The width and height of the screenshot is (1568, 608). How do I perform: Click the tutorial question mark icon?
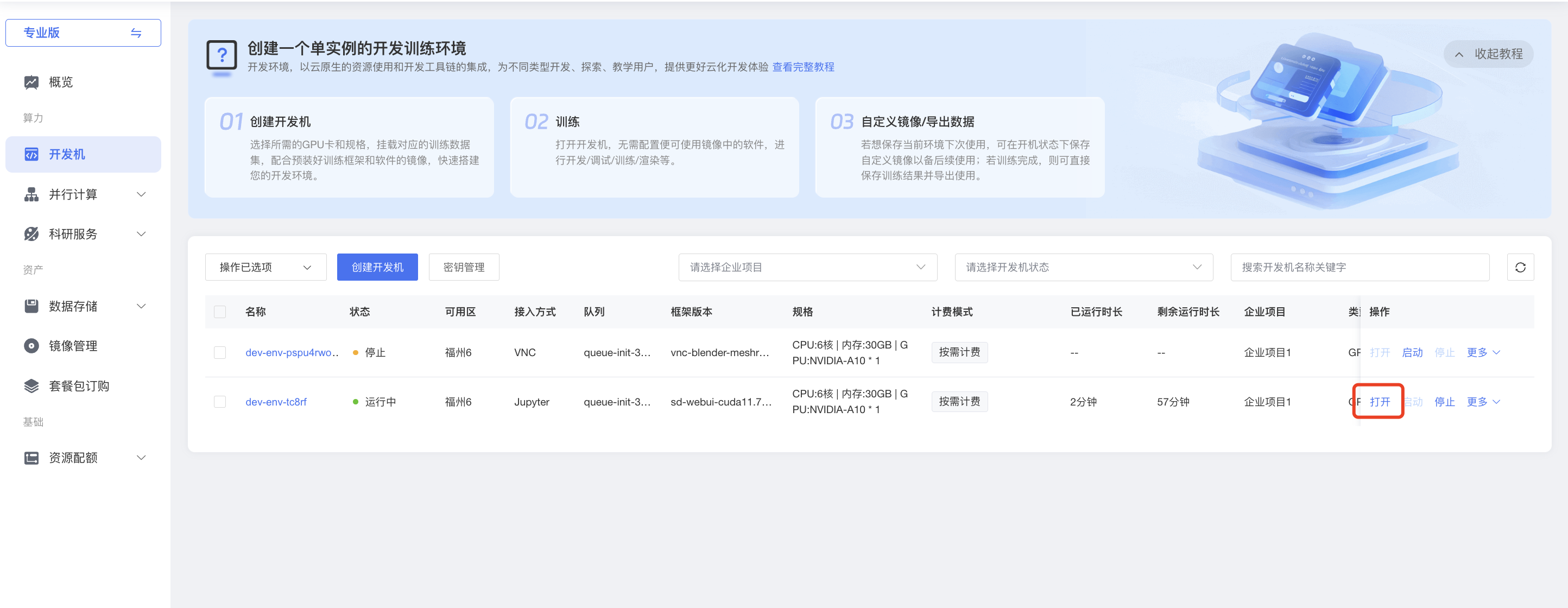(222, 56)
